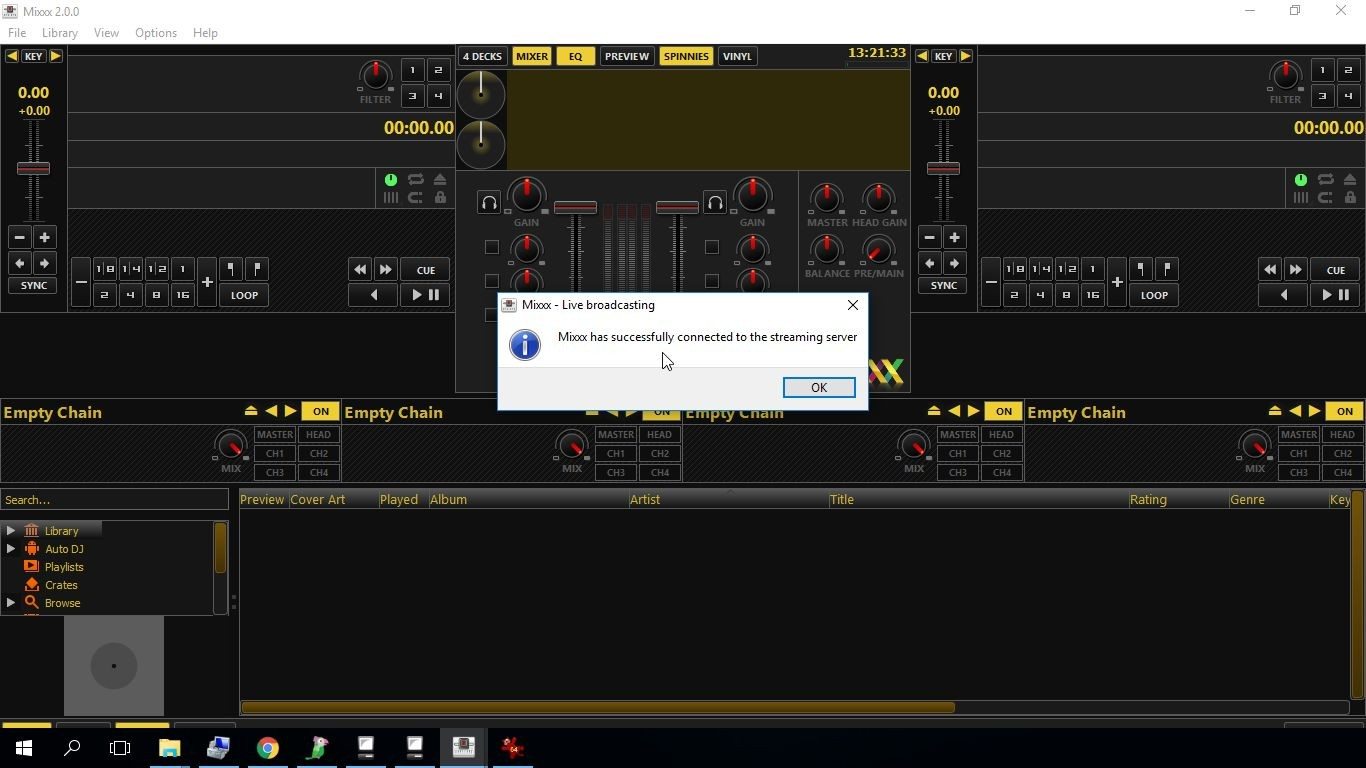The height and width of the screenshot is (768, 1366).
Task: Click right deck fast forward icon
Action: click(1295, 270)
